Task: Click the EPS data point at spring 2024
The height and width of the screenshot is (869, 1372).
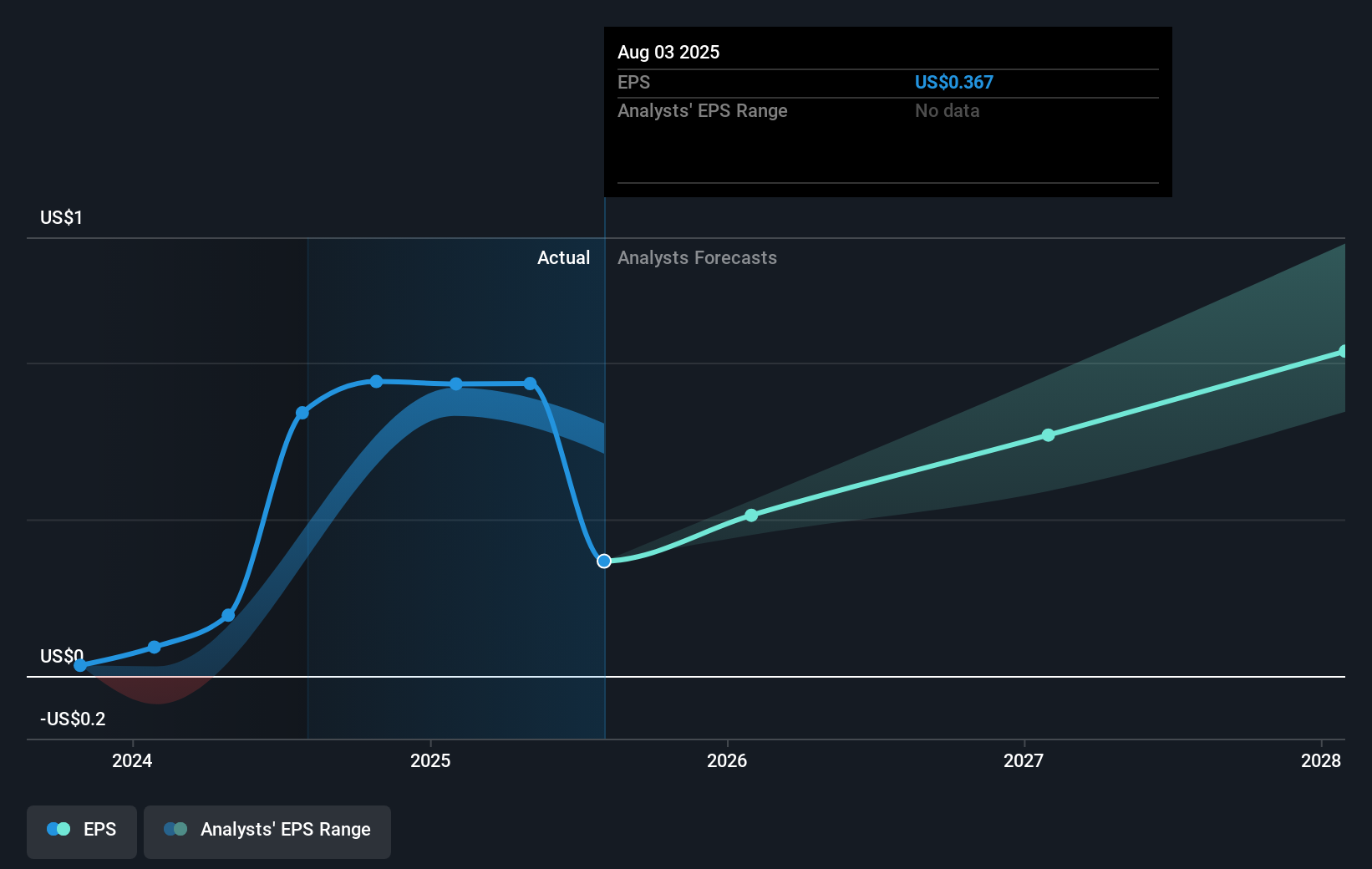Action: (x=228, y=616)
